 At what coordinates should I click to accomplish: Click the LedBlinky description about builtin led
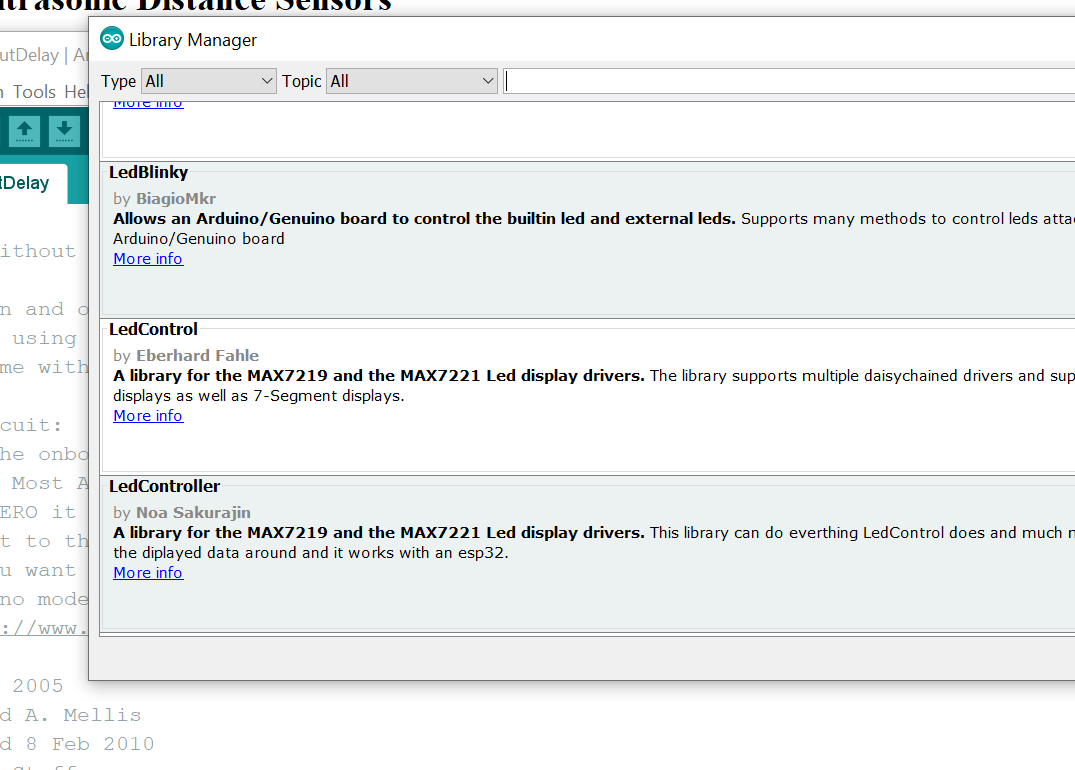click(594, 228)
